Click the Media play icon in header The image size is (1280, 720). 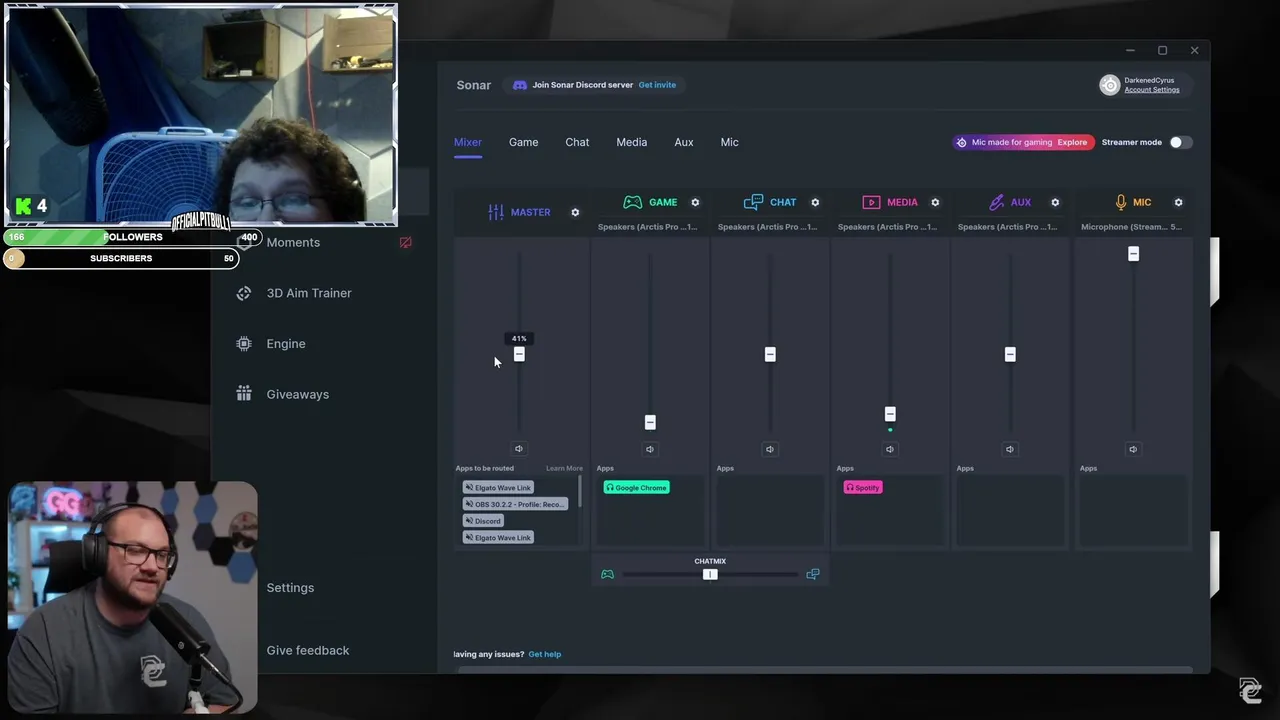point(871,202)
